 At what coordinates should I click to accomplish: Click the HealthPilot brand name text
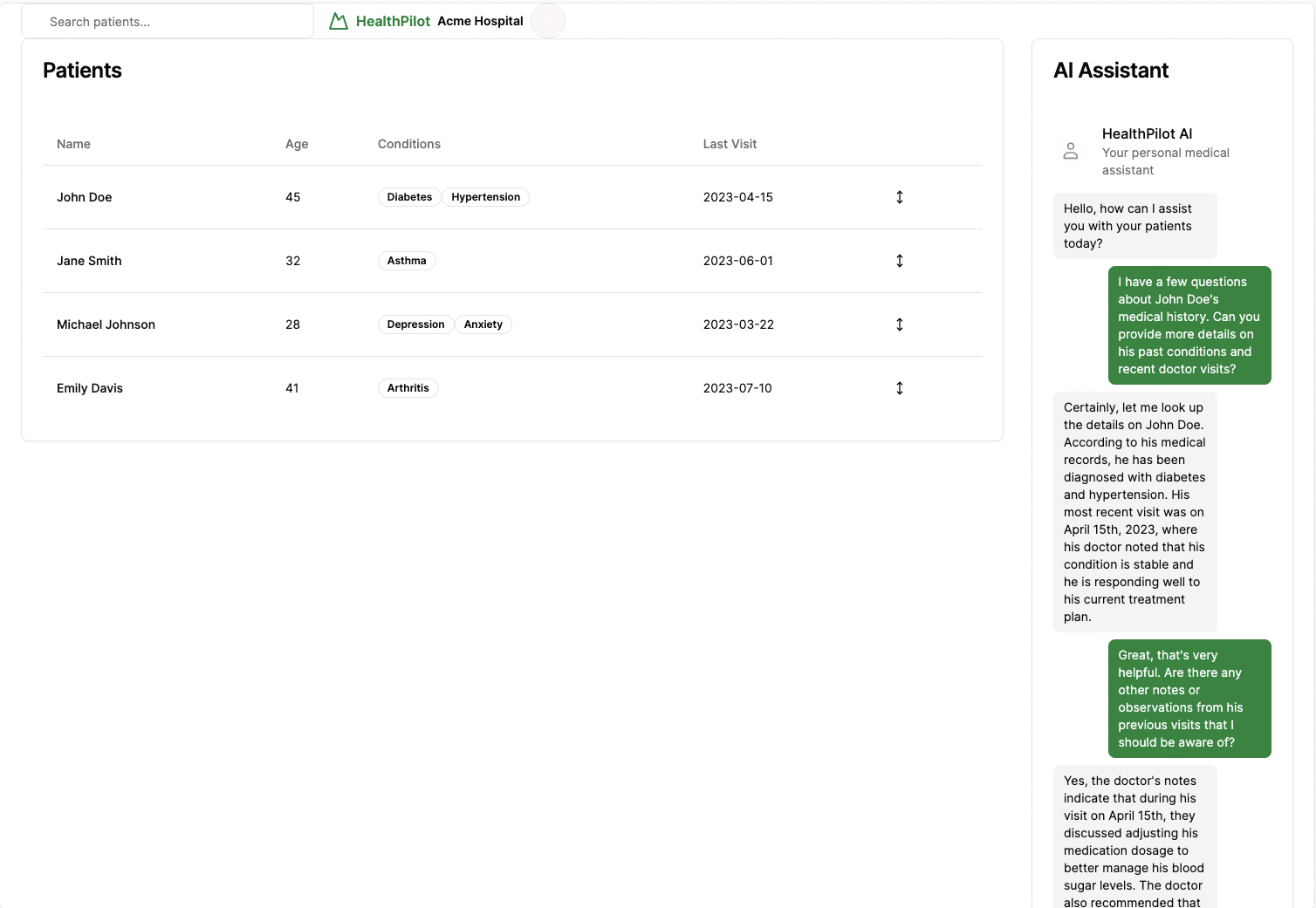click(x=393, y=21)
